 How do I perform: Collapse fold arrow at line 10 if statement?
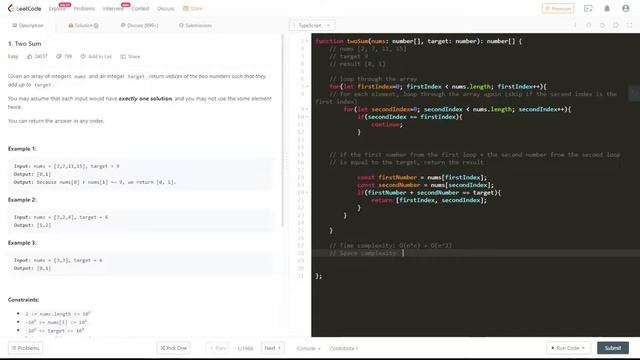point(307,117)
